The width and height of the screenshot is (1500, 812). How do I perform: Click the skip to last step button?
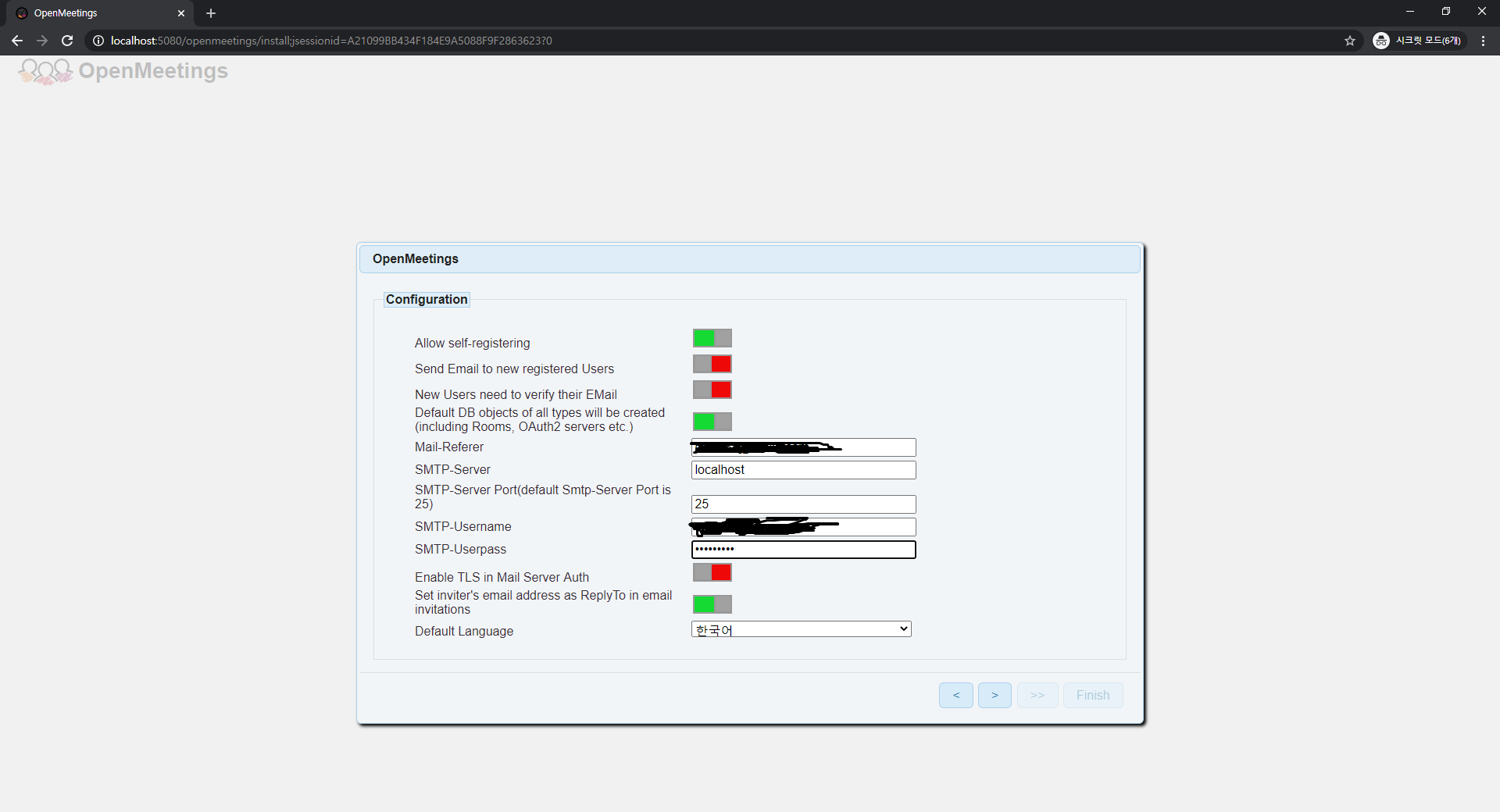pos(1037,695)
